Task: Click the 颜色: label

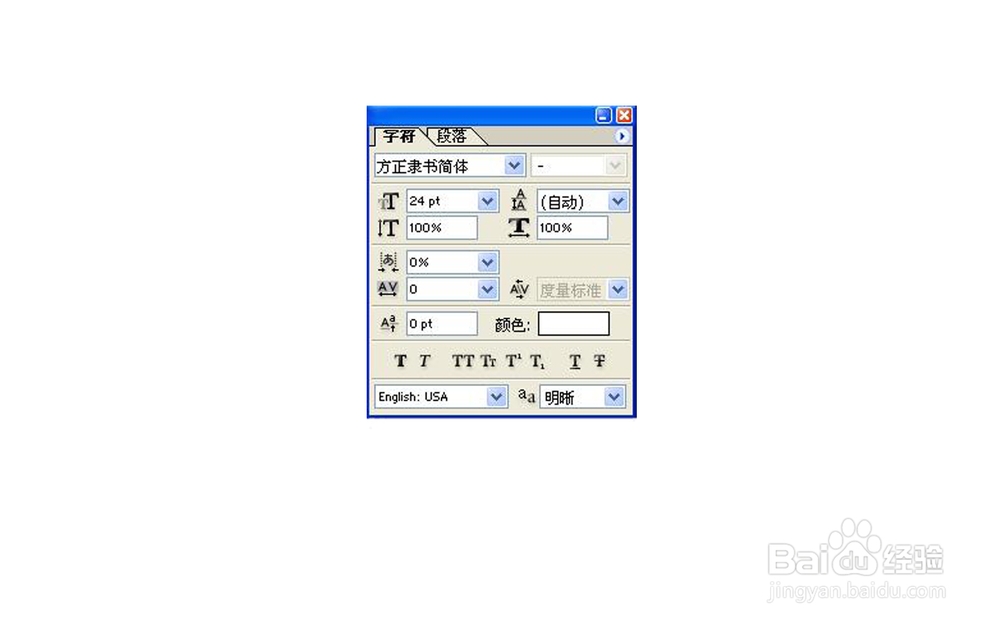Action: [x=513, y=325]
